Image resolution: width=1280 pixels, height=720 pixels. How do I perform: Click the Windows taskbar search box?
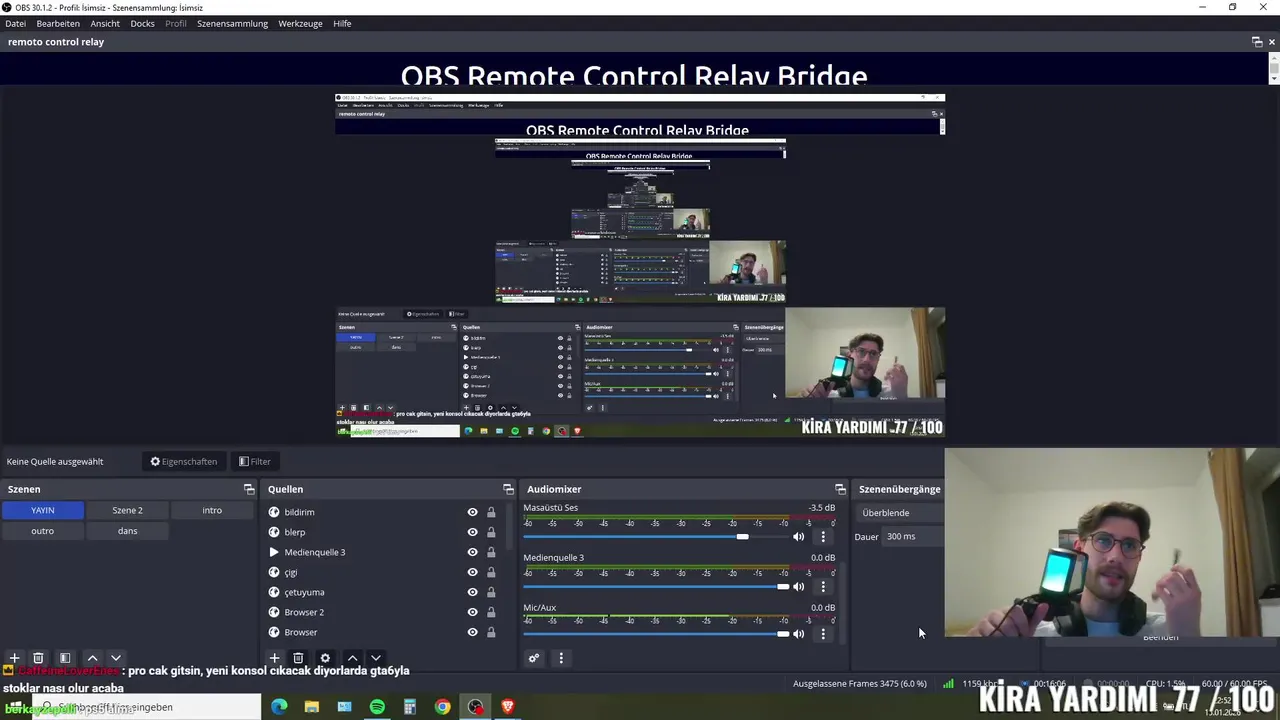coord(148,707)
